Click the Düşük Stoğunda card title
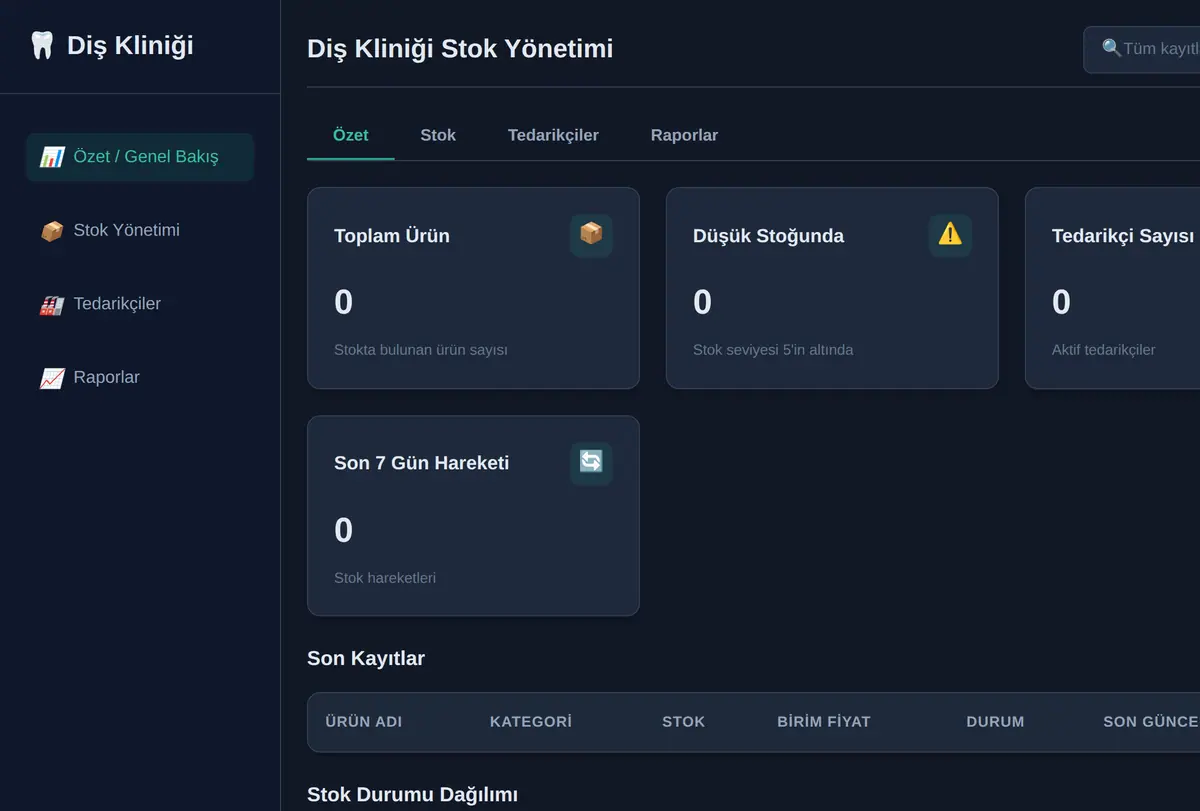1200x811 pixels. pos(768,236)
